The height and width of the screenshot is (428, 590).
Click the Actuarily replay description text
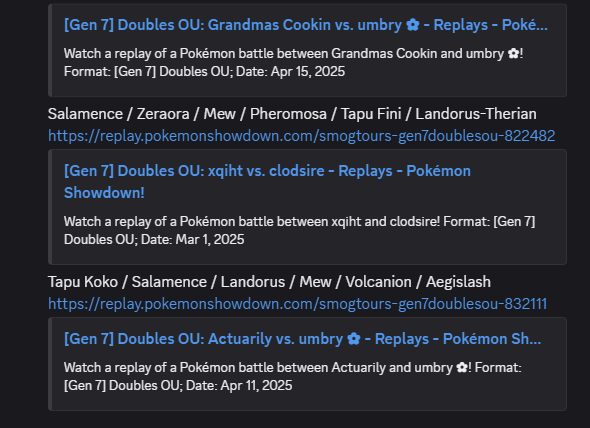(293, 376)
